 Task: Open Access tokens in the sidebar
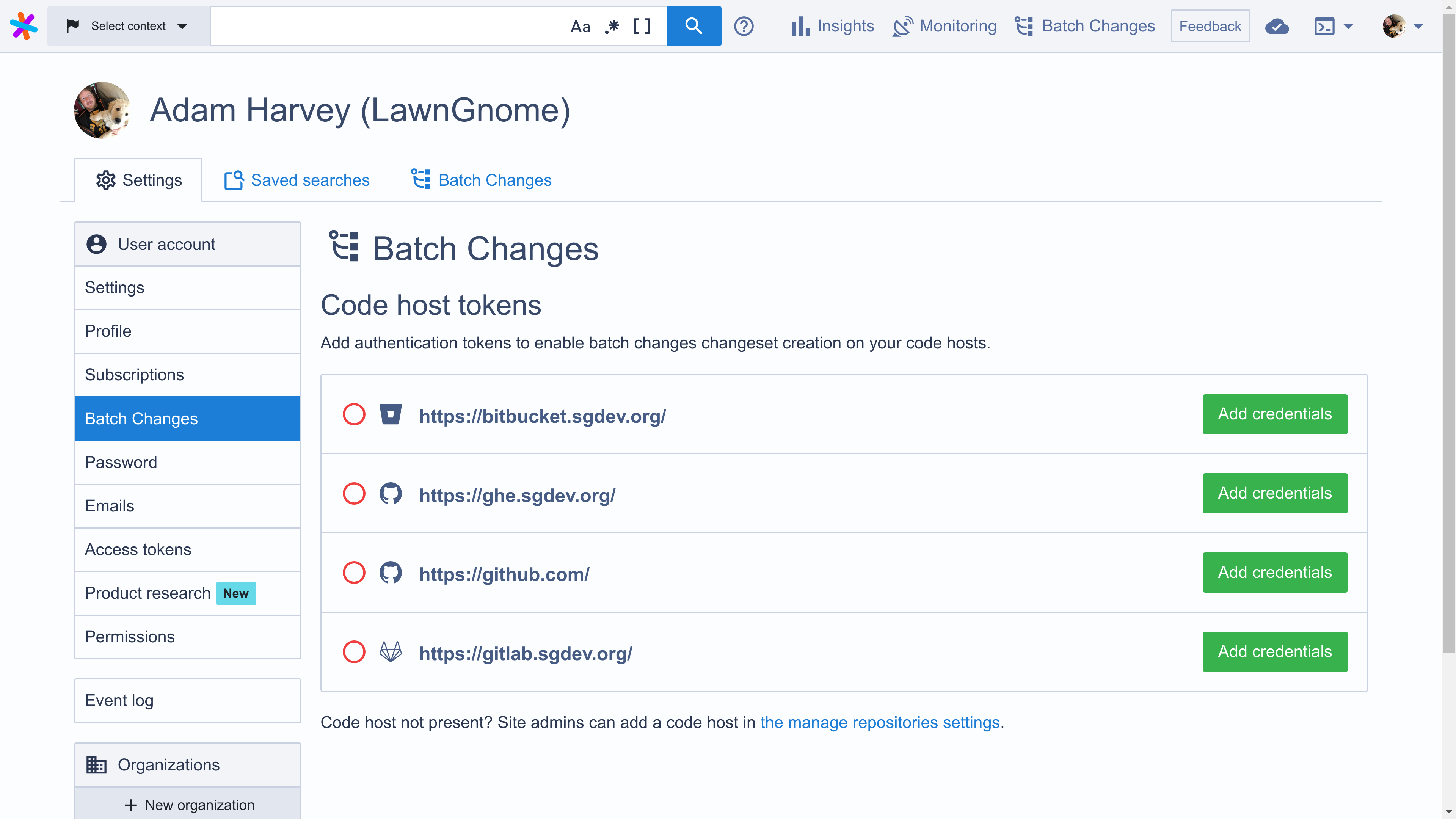point(188,549)
